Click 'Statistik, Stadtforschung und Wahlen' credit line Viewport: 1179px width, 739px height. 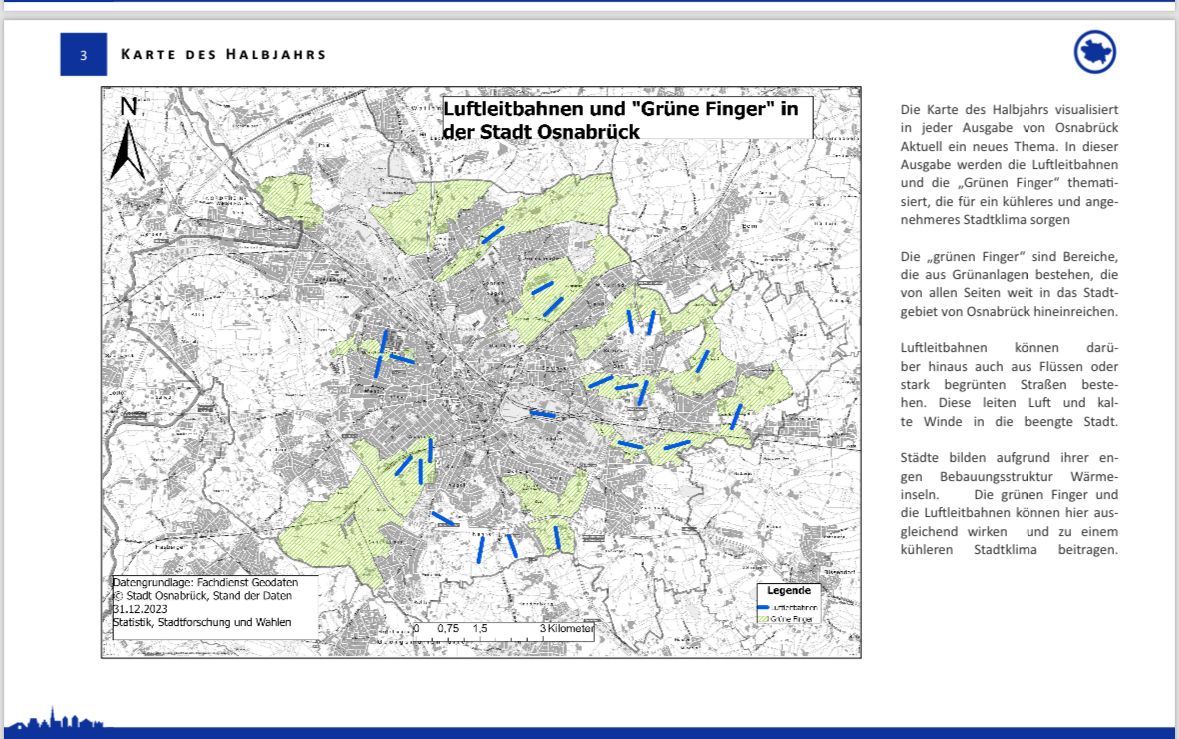tap(203, 622)
